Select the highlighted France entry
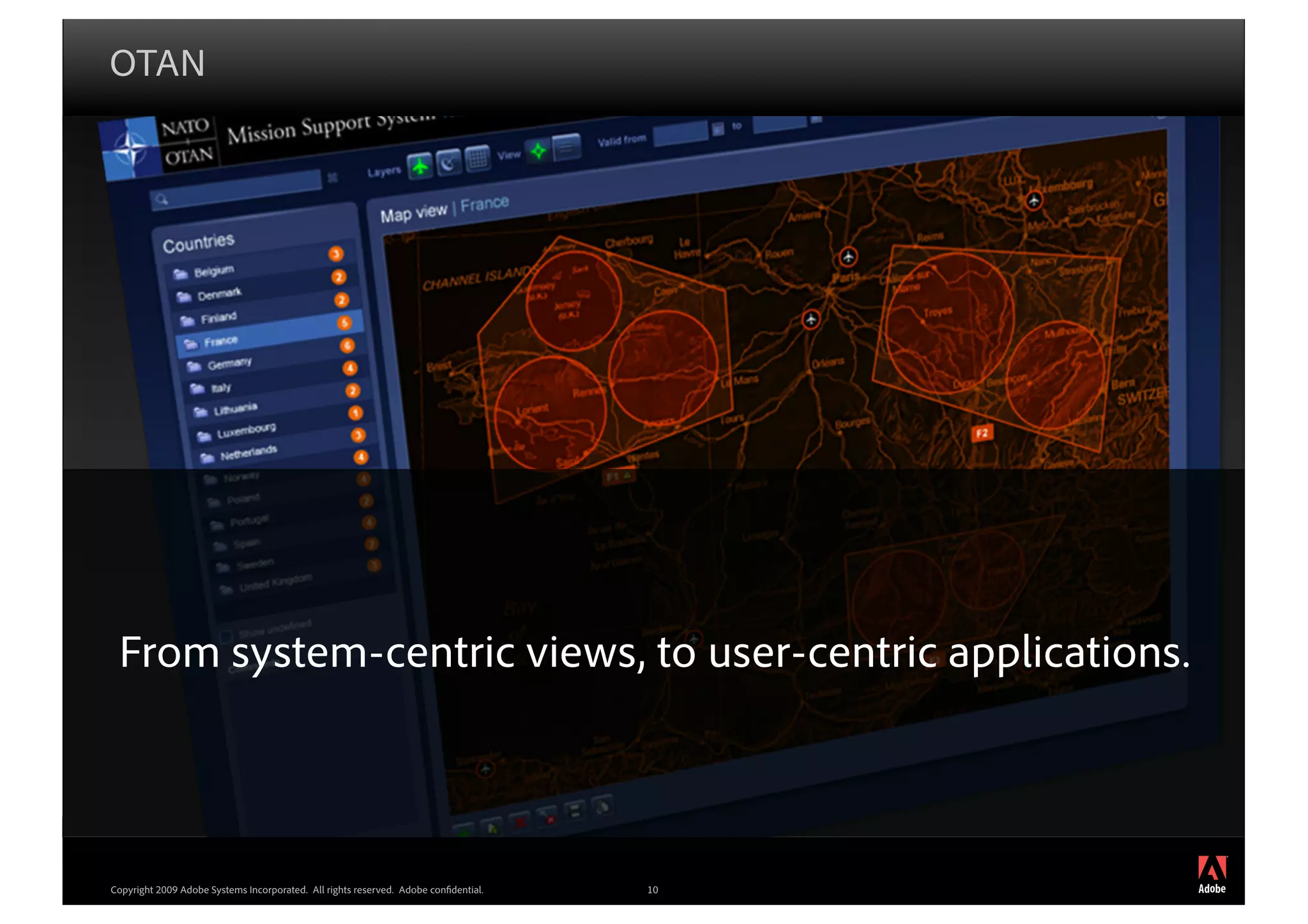This screenshot has width=1308, height=924. tap(220, 342)
